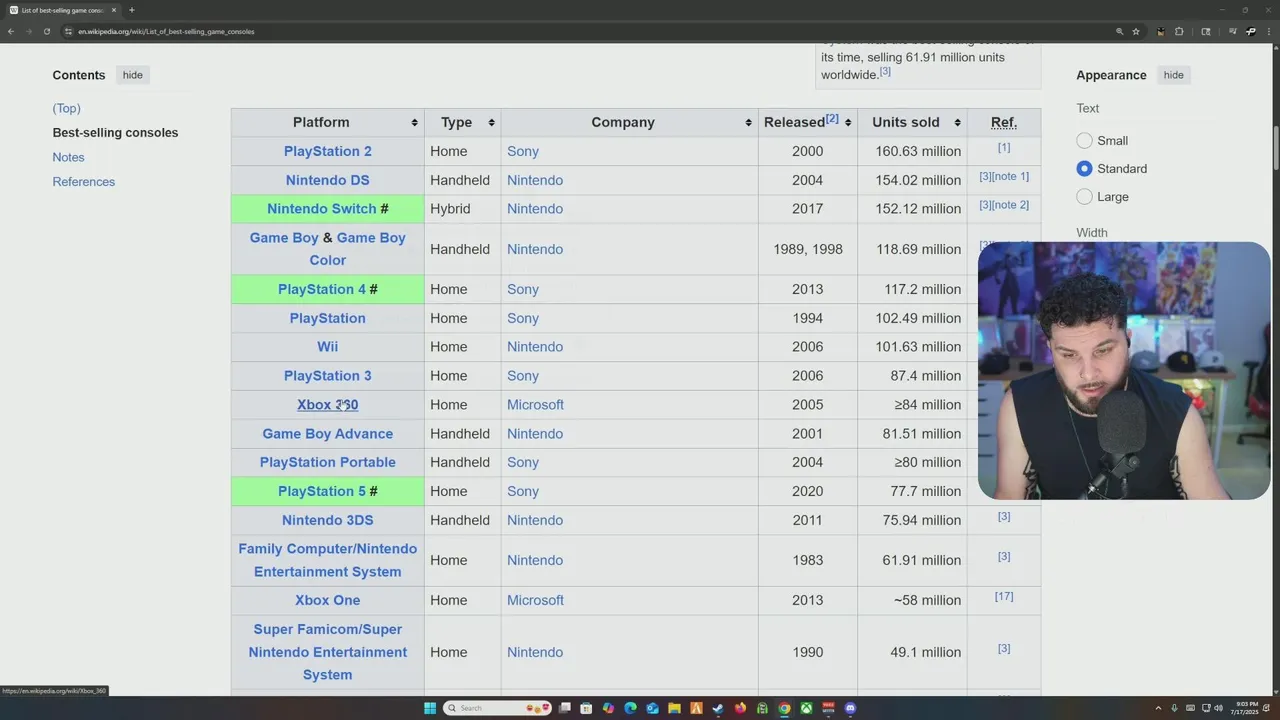
Task: Open Task View from the taskbar
Action: point(565,708)
